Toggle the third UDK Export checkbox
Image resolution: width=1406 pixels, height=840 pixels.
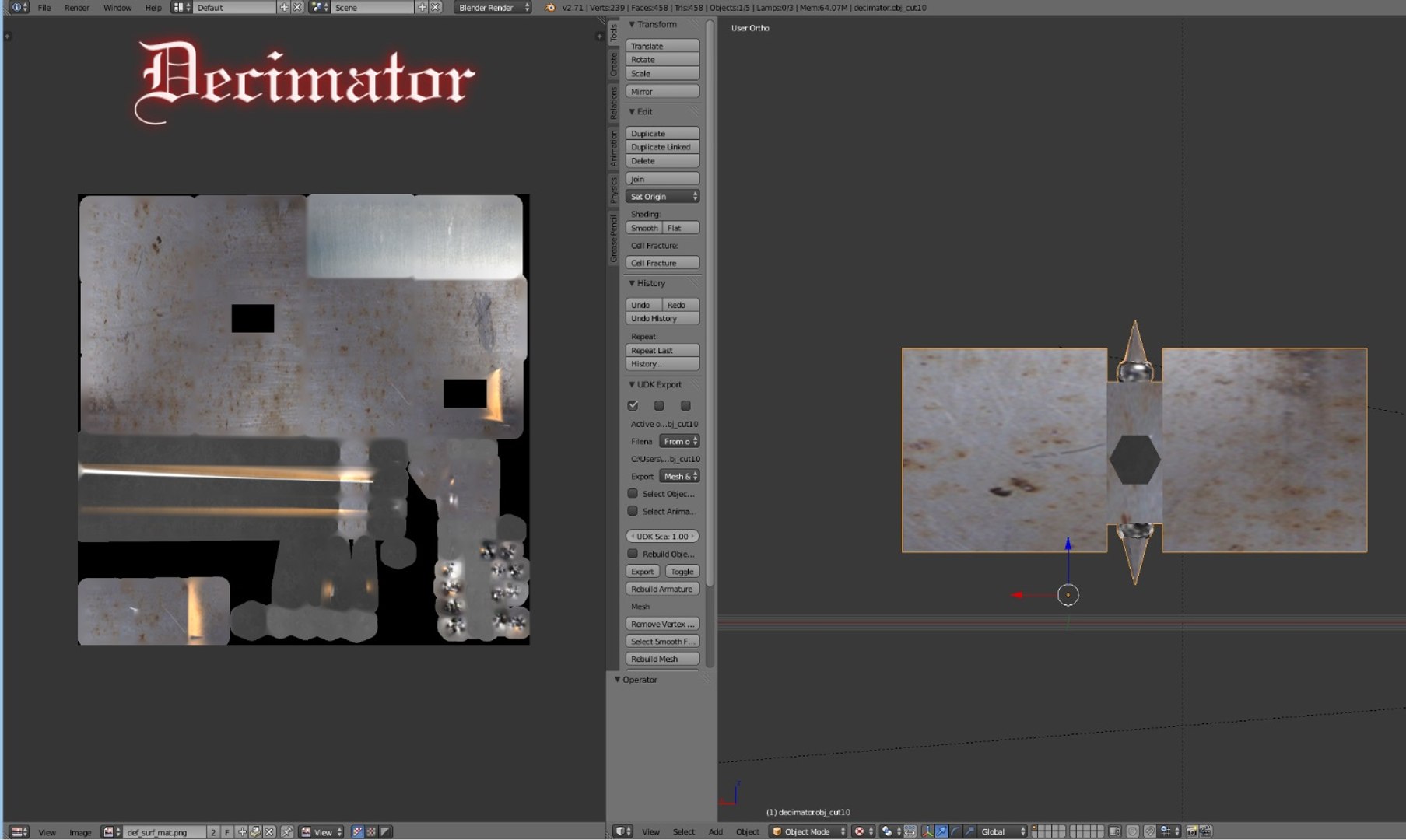pos(685,405)
